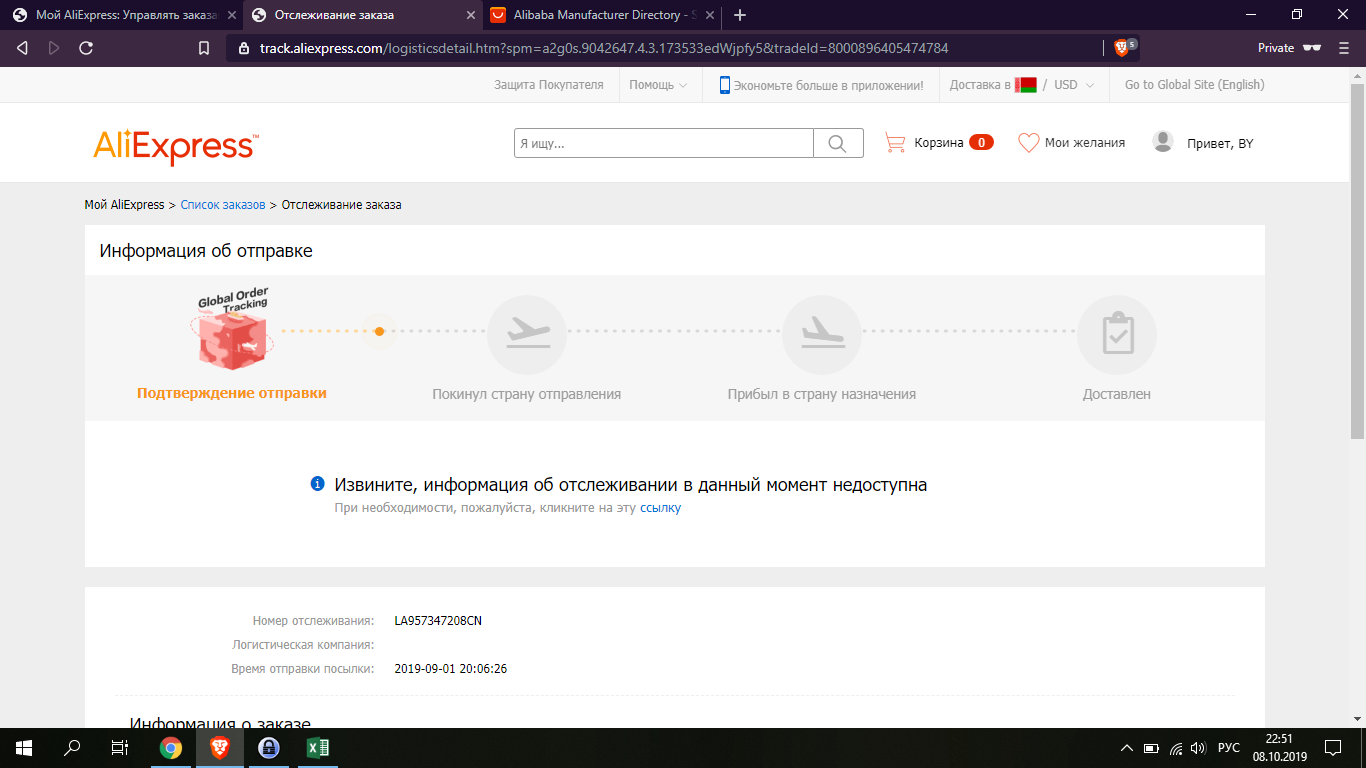This screenshot has width=1366, height=768.
Task: Go forward with the browser forward arrow
Action: pos(54,48)
